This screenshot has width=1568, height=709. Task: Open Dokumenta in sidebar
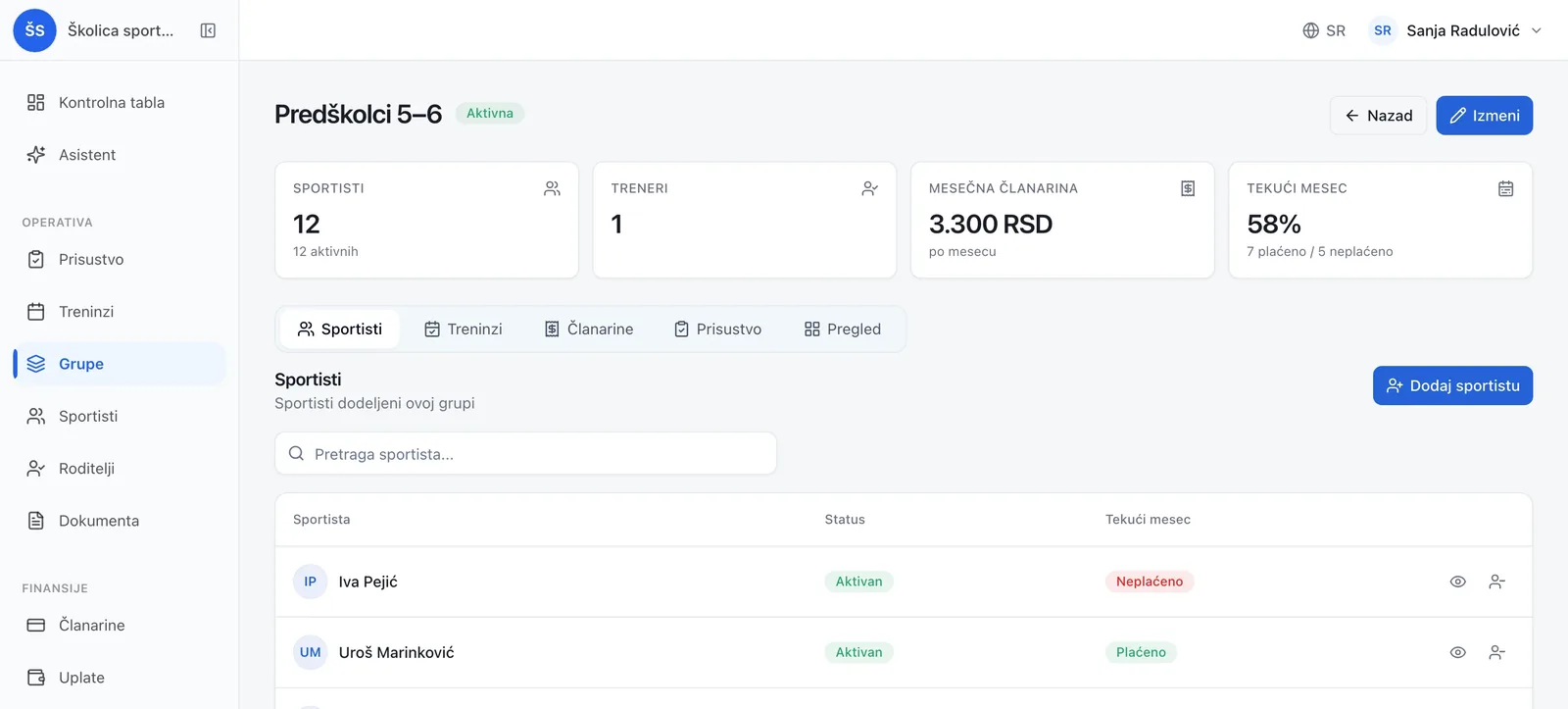(120, 521)
